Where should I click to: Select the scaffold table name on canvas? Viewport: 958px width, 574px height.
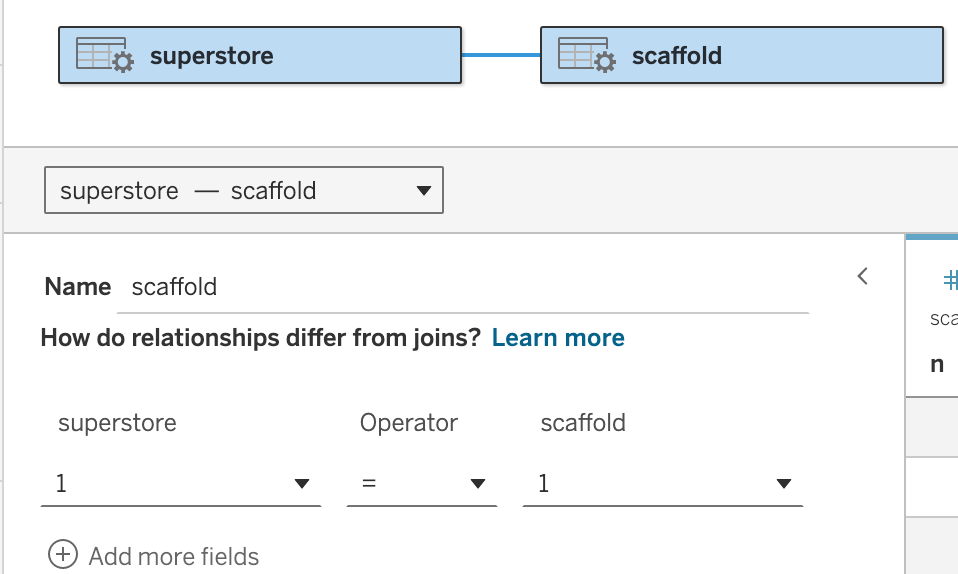[x=677, y=56]
